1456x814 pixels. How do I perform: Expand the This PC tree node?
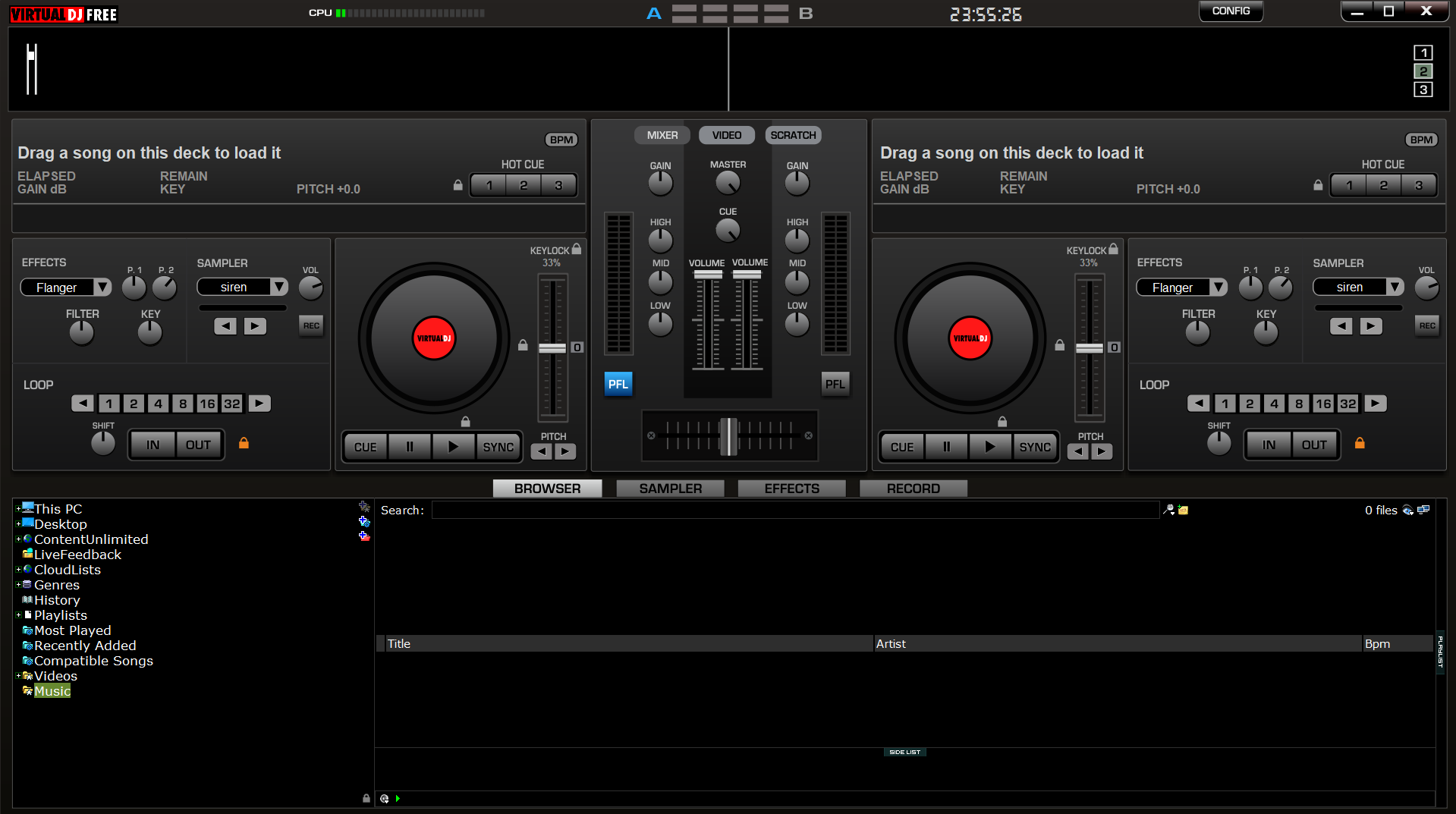[x=18, y=508]
